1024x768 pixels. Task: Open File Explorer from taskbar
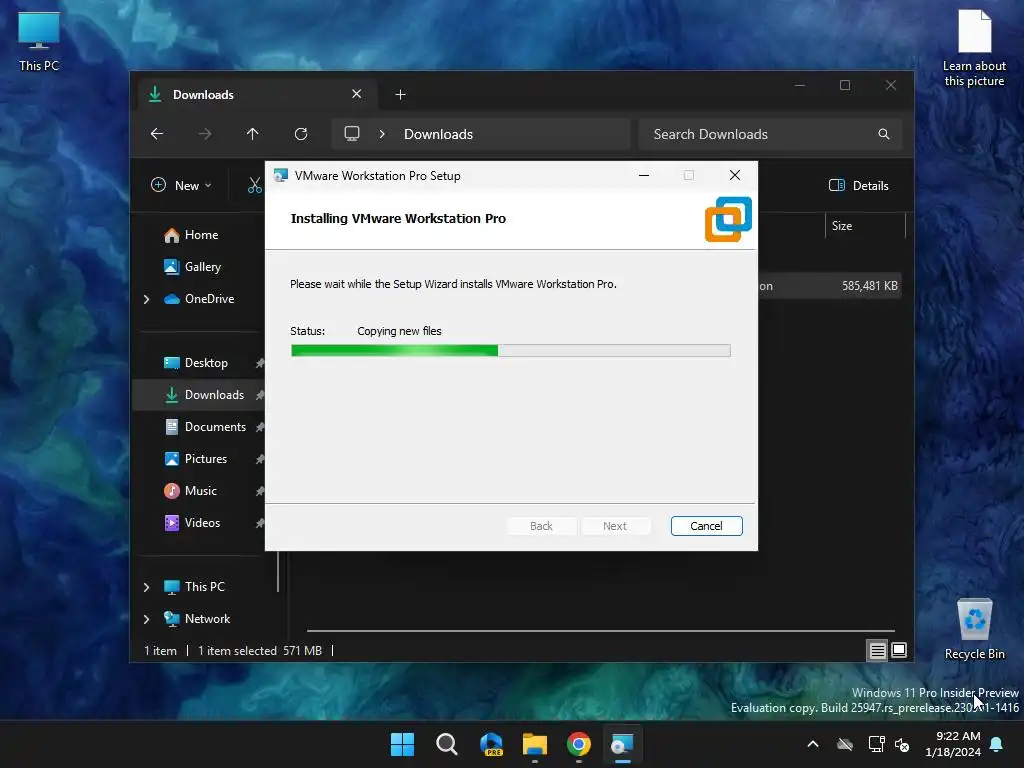click(535, 744)
